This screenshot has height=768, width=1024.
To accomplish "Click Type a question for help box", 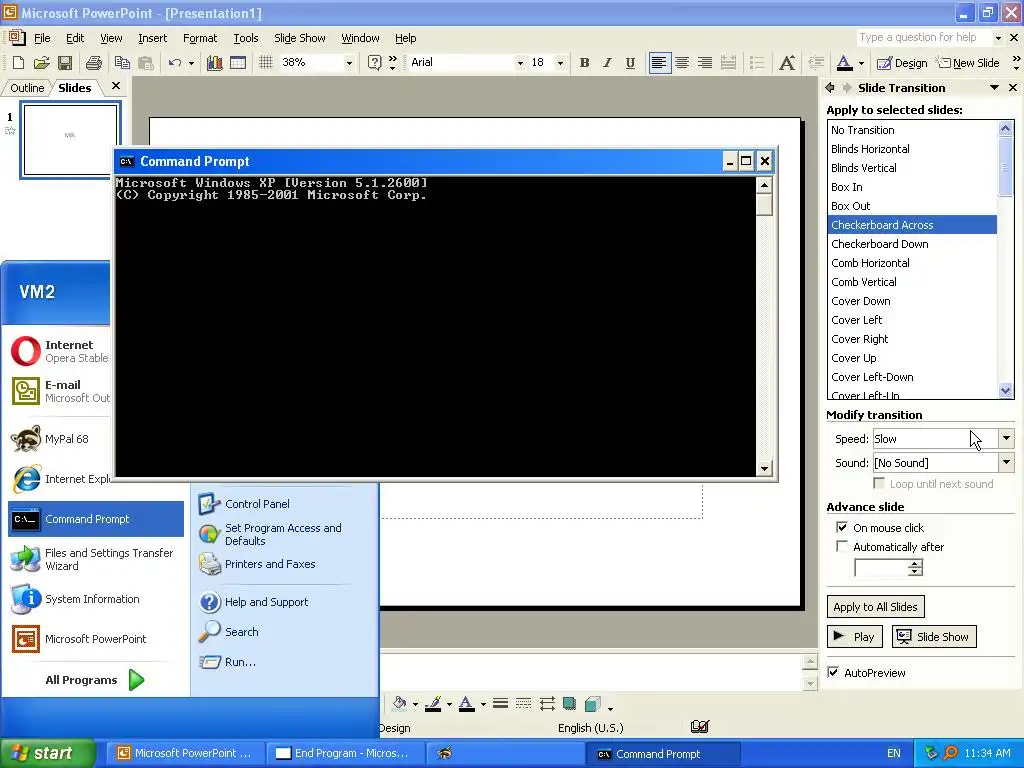I will coord(925,37).
